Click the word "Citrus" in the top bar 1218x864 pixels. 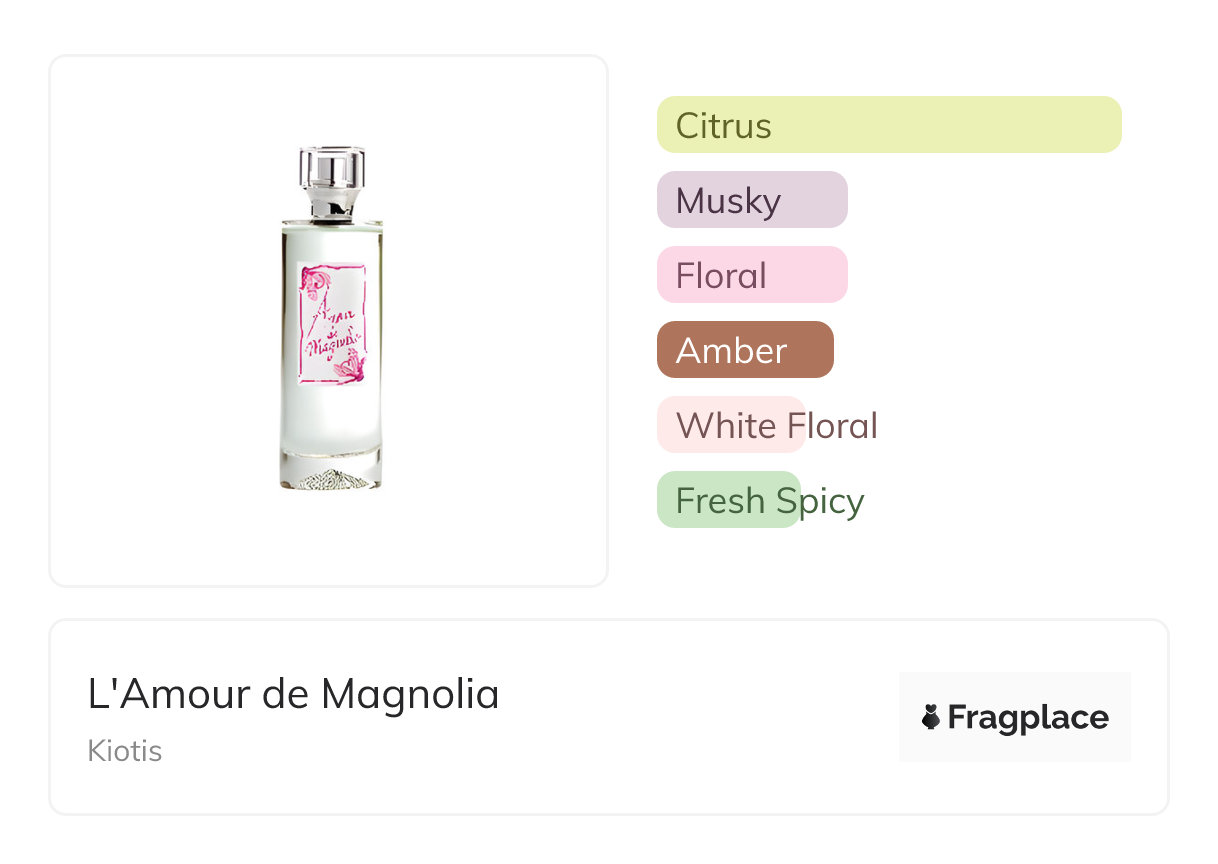click(723, 126)
